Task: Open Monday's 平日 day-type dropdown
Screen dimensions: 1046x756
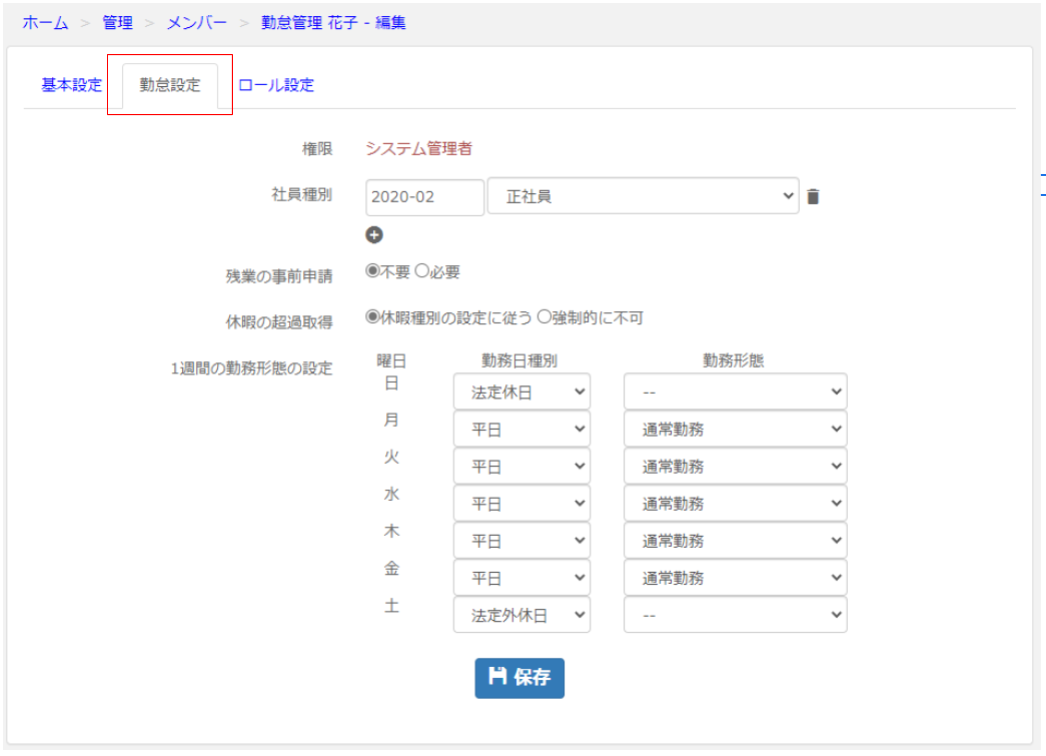Action: coord(522,429)
